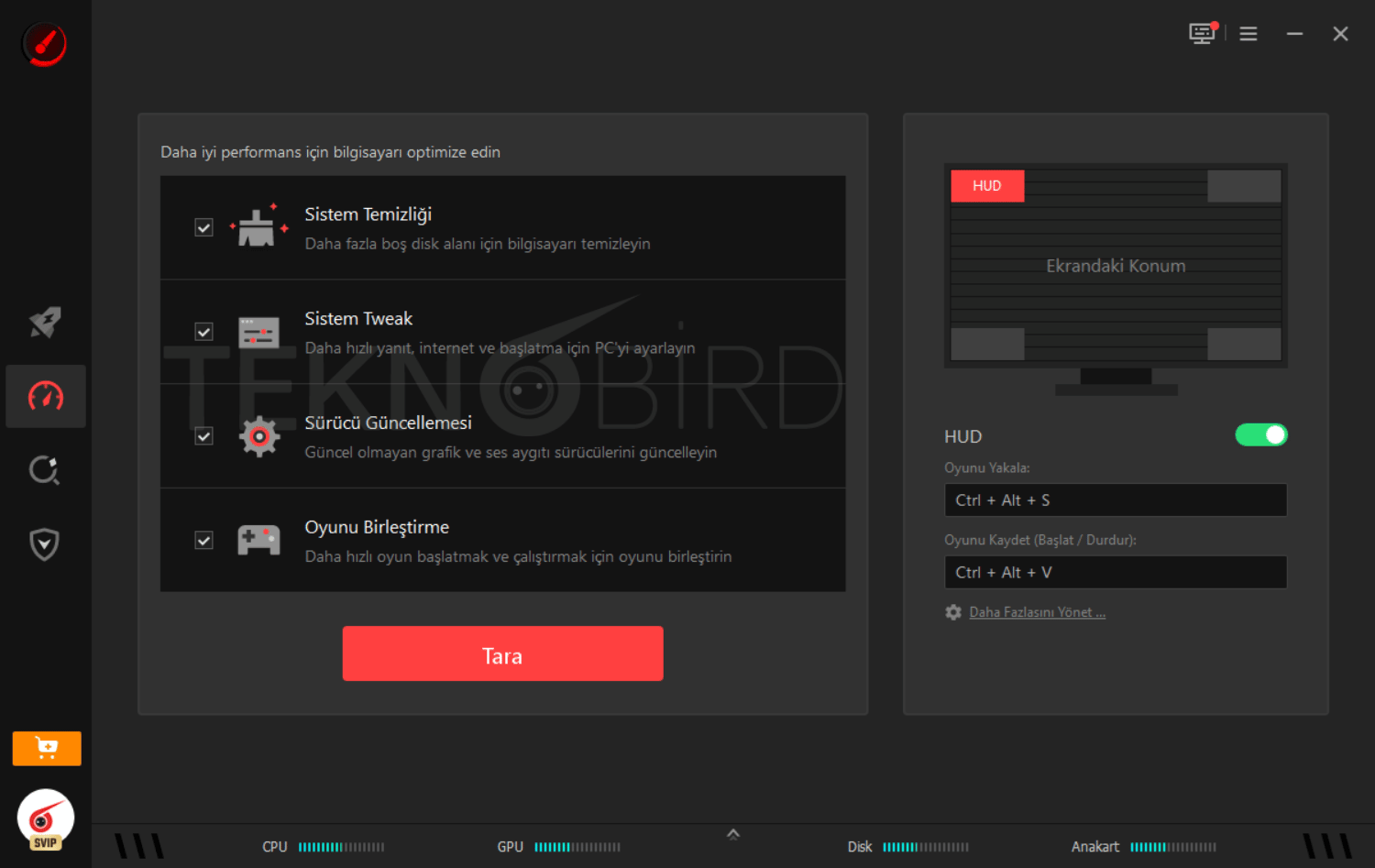
Task: Click the orange shopping cart icon
Action: 47,748
